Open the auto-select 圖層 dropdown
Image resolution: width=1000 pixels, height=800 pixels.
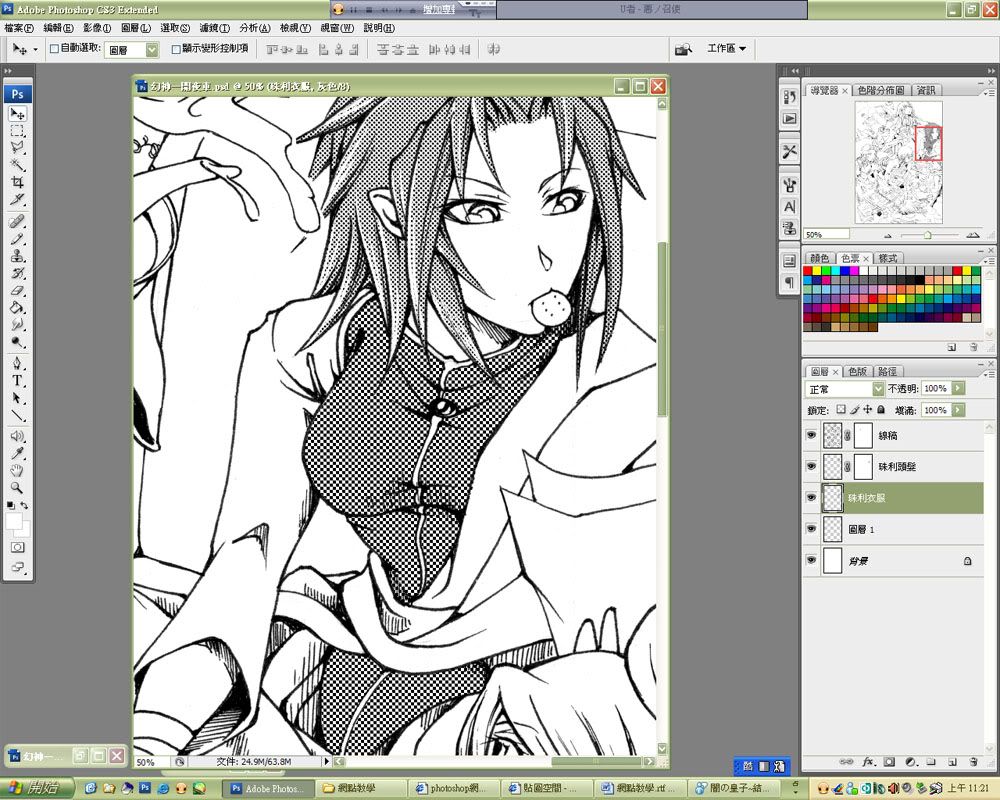[152, 50]
